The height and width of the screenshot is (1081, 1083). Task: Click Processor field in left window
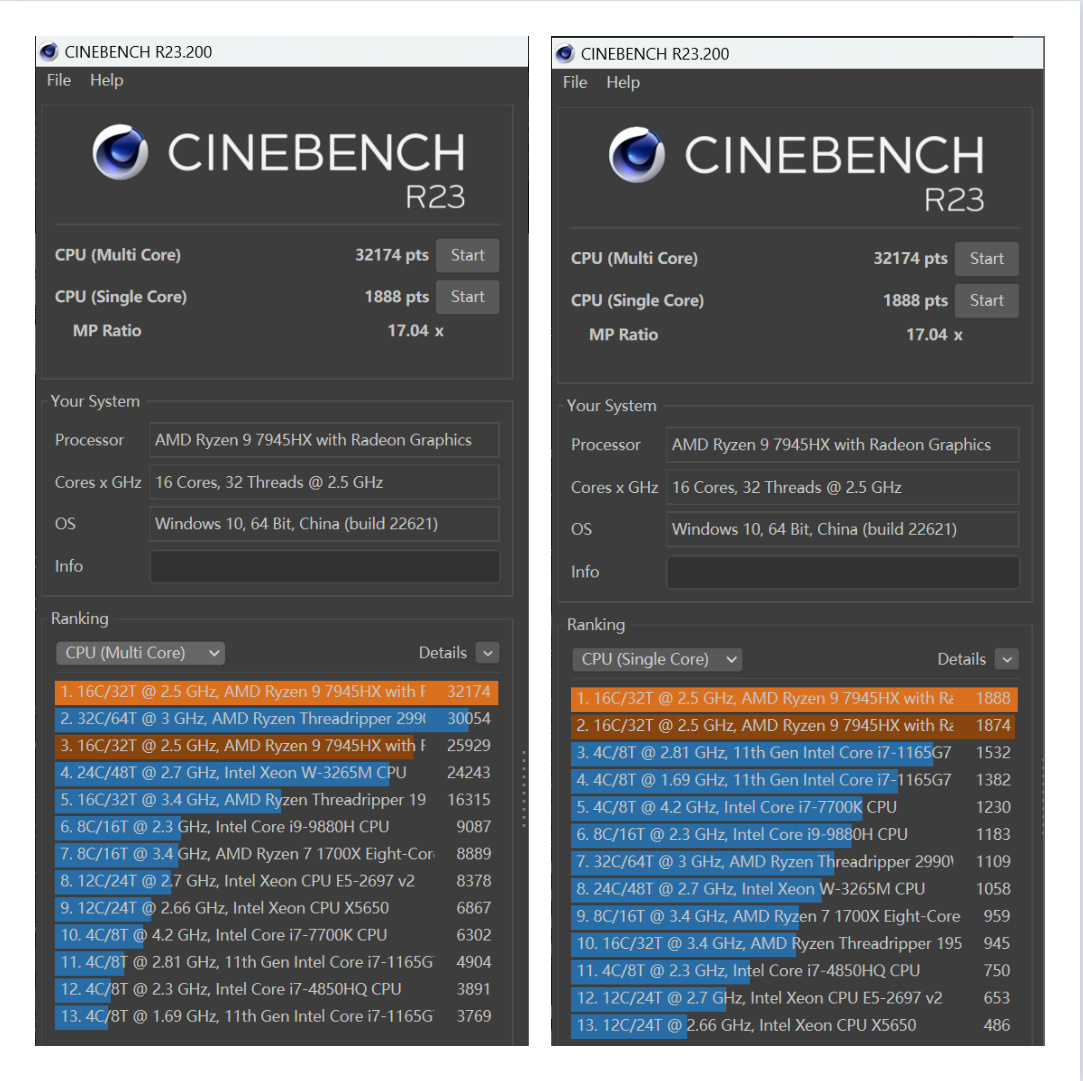pyautogui.click(x=325, y=440)
